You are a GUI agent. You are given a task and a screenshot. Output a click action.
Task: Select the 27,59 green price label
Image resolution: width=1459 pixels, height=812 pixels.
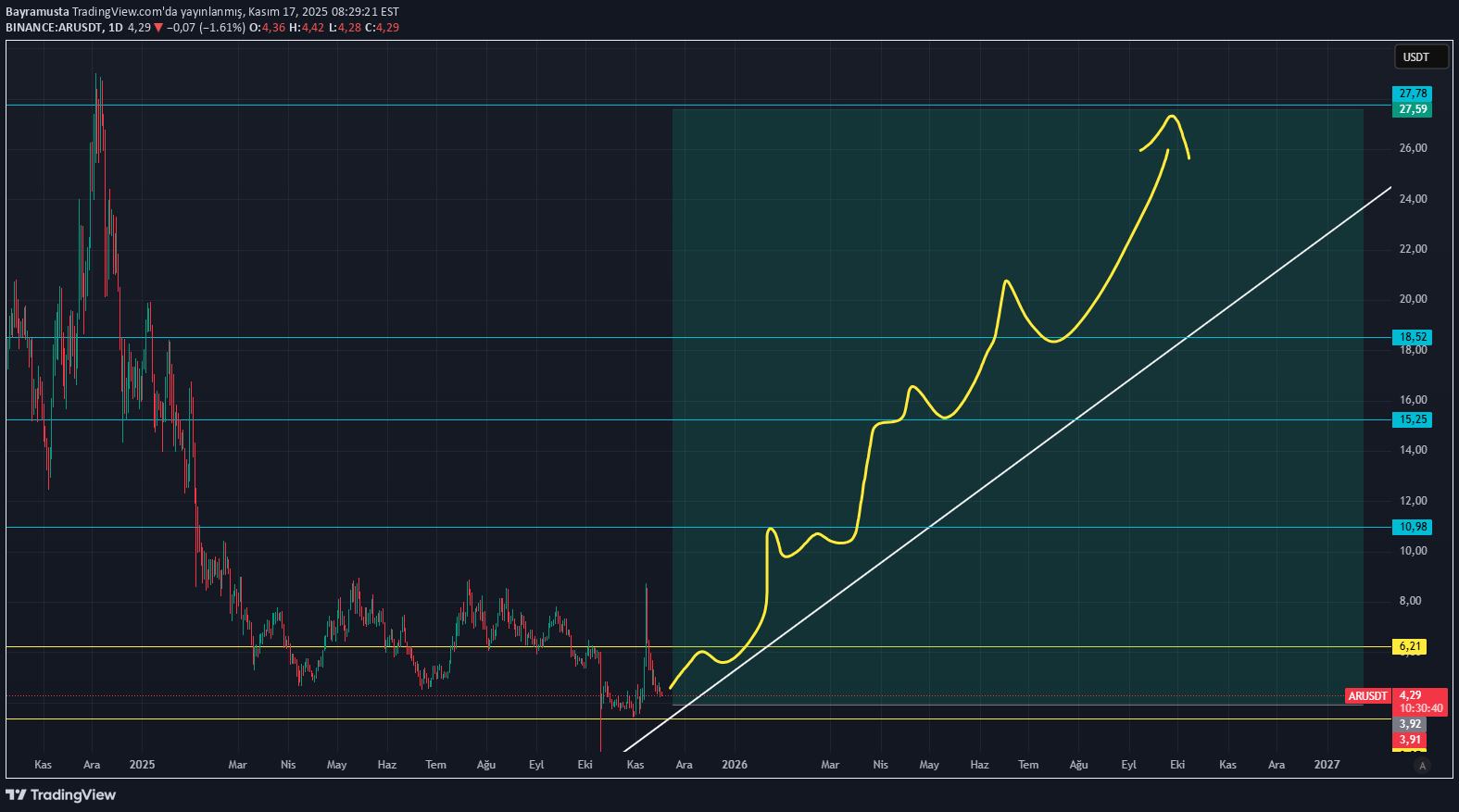coord(1412,109)
